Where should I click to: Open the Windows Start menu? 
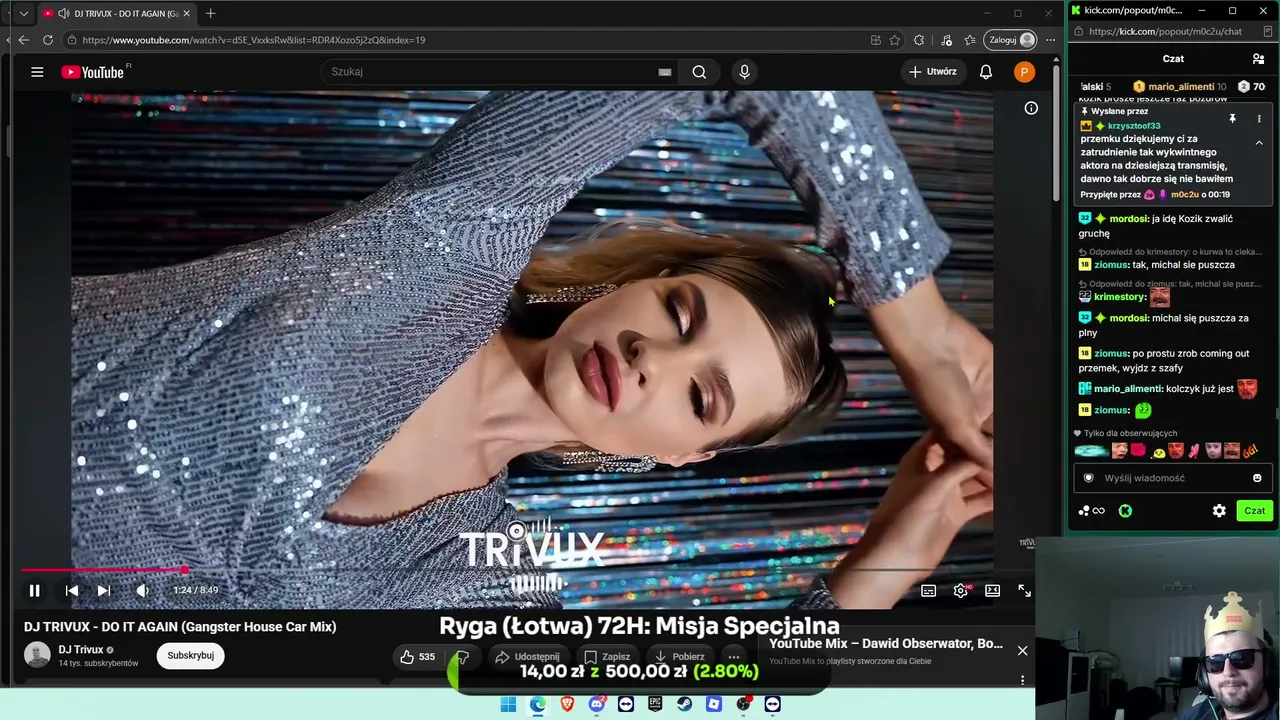point(508,705)
